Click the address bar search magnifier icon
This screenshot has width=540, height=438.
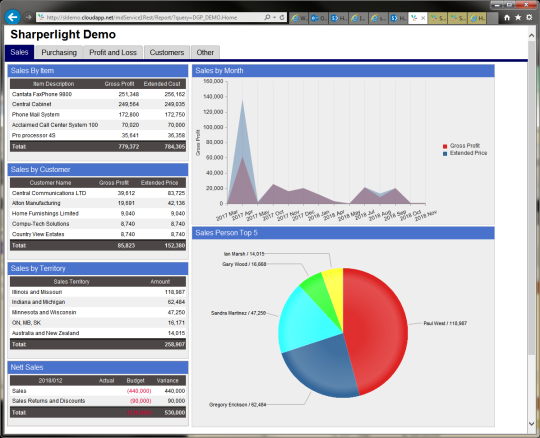click(x=267, y=17)
